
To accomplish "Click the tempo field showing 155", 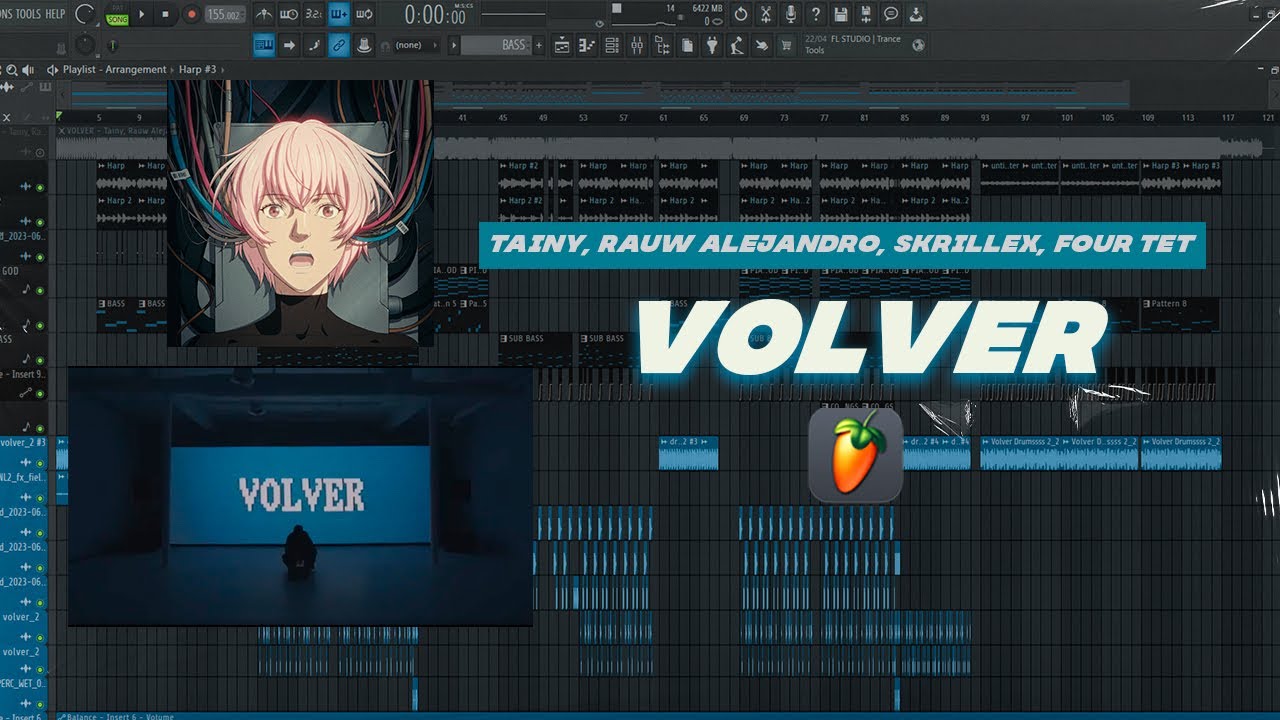I will (225, 14).
